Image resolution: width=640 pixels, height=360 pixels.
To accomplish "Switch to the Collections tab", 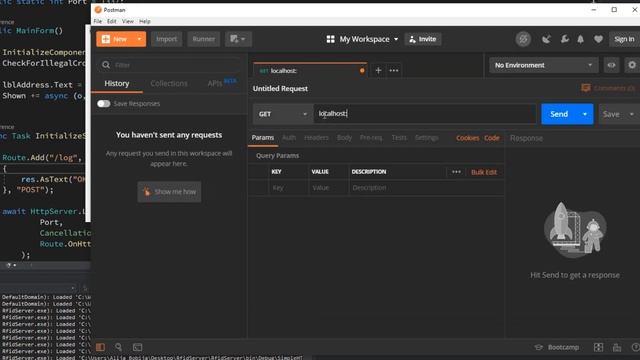I will pyautogui.click(x=169, y=83).
